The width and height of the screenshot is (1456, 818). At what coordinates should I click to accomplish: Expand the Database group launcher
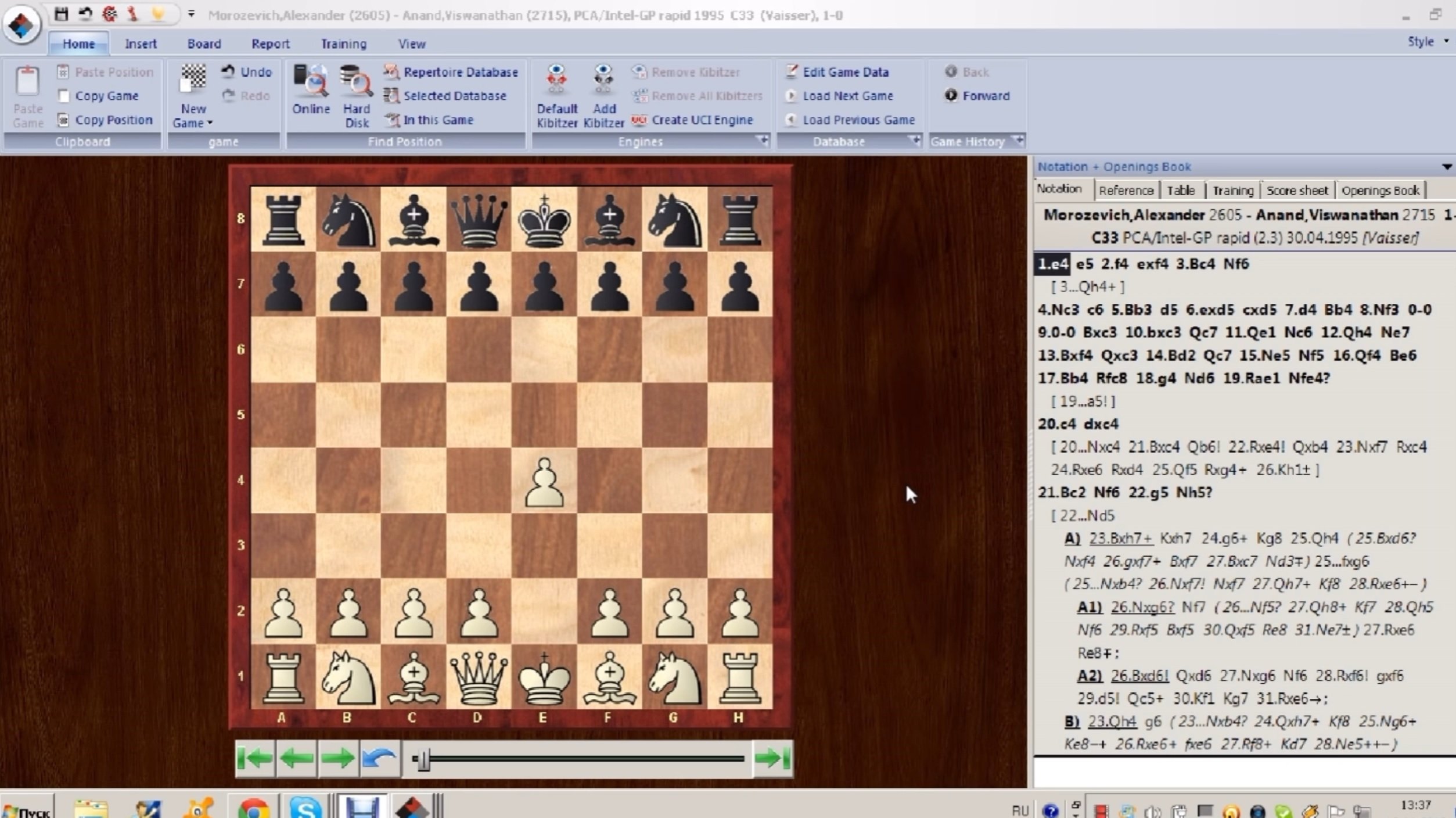(x=914, y=141)
